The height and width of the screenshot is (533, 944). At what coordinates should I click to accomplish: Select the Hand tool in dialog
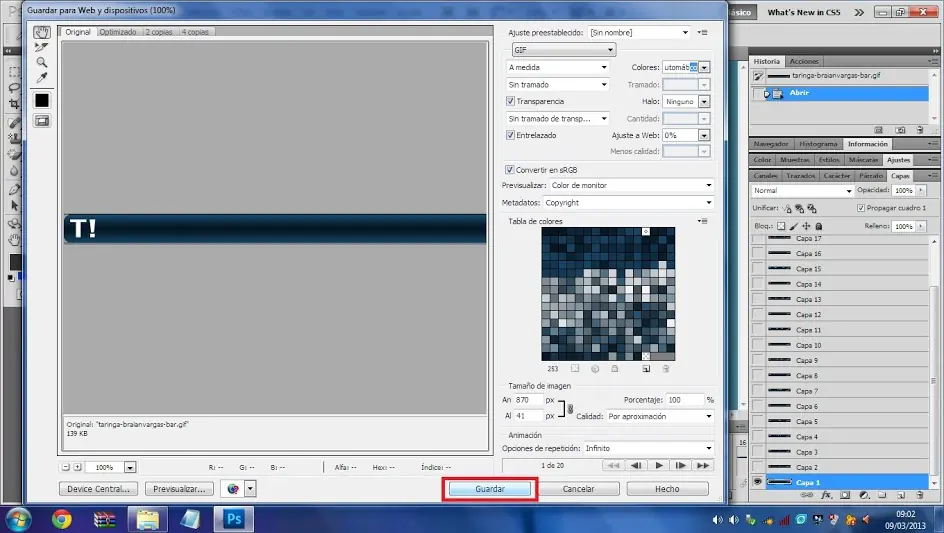coord(42,32)
